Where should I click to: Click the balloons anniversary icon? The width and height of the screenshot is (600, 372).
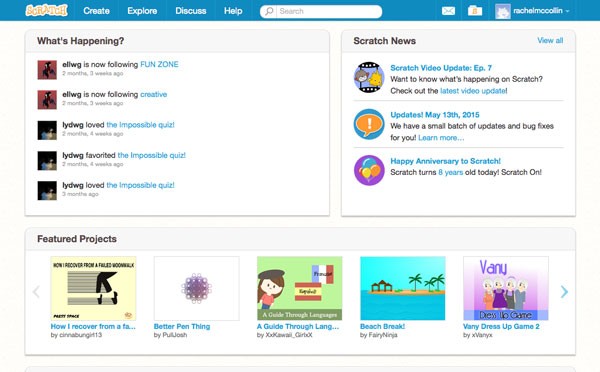pyautogui.click(x=369, y=170)
